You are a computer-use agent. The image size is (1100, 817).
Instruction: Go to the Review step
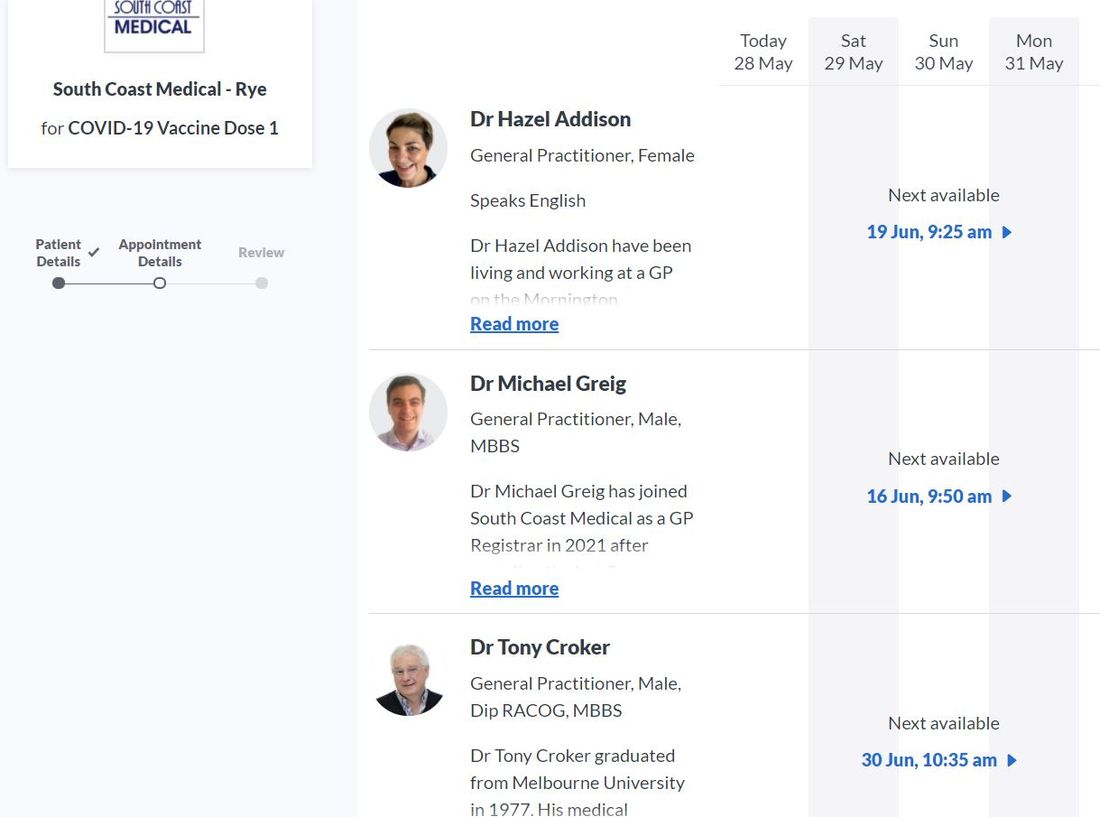point(261,252)
